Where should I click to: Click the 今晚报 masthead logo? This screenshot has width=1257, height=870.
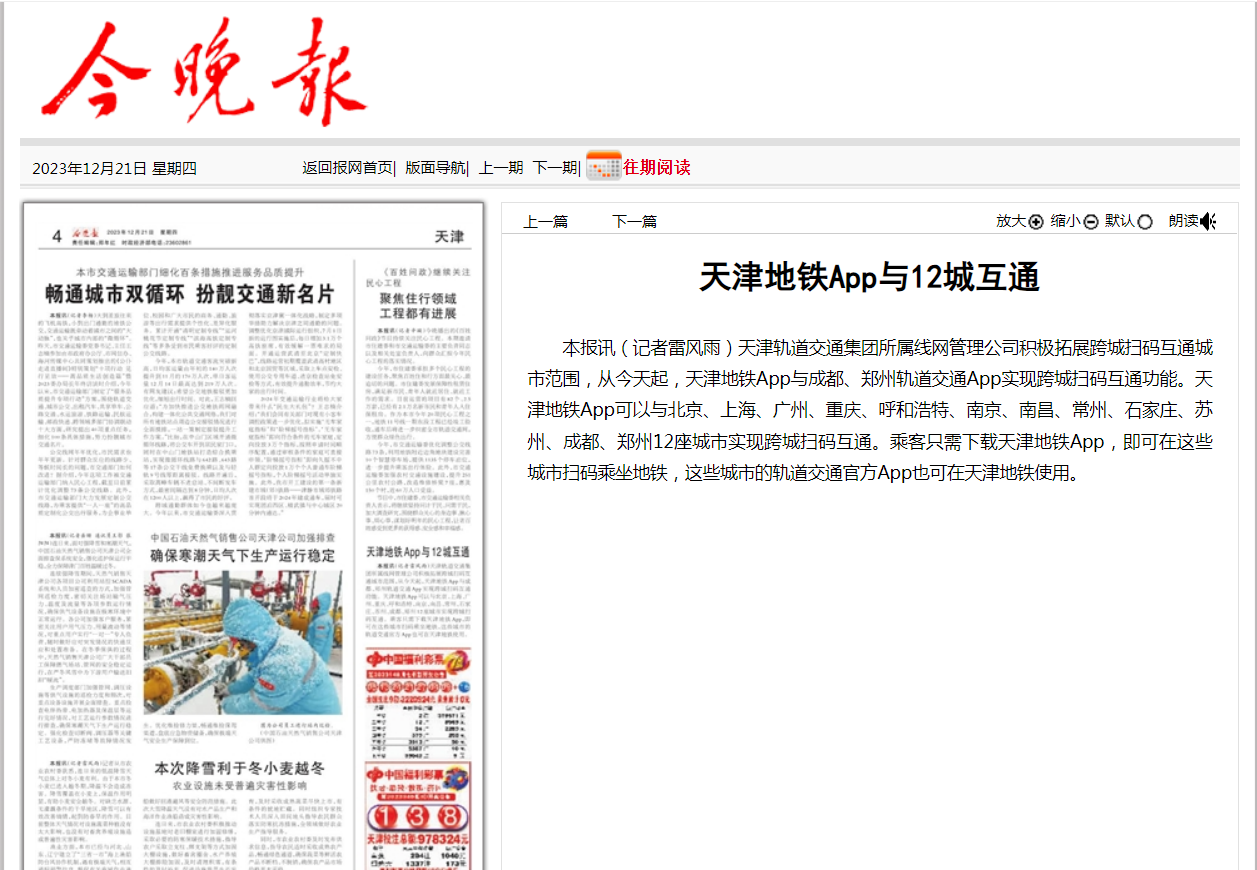pos(204,73)
